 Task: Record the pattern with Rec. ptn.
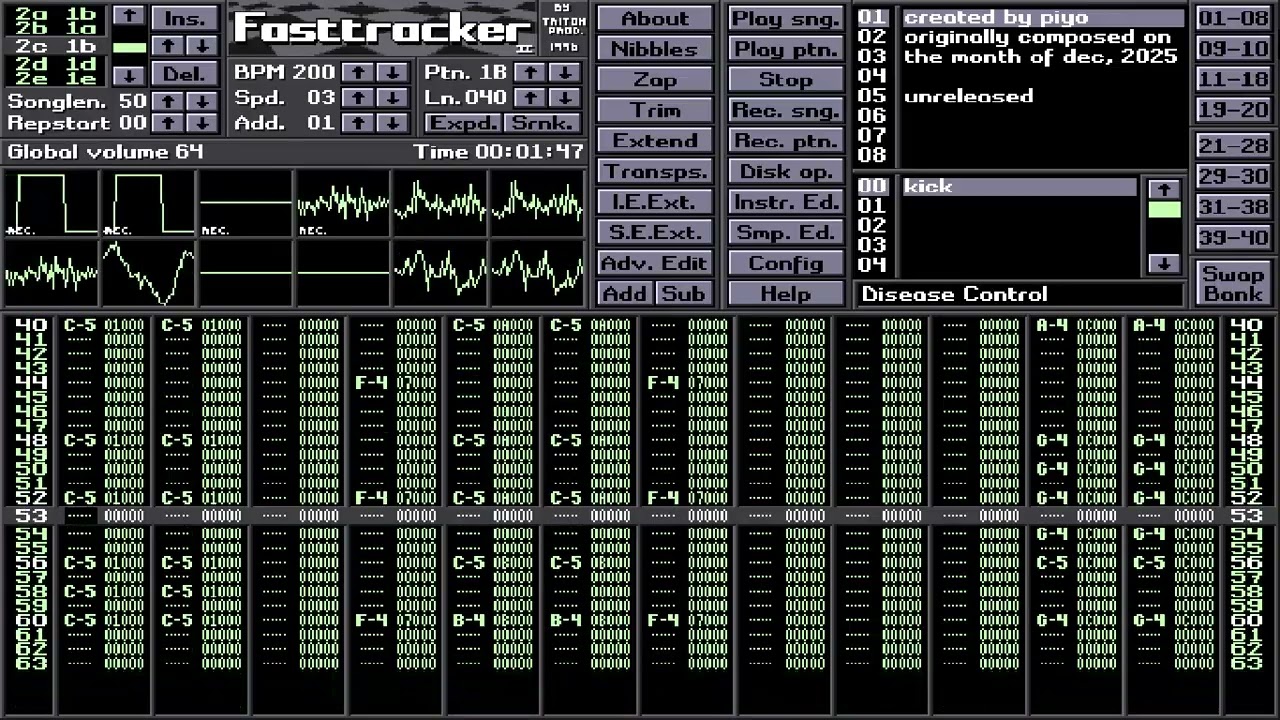coord(786,141)
